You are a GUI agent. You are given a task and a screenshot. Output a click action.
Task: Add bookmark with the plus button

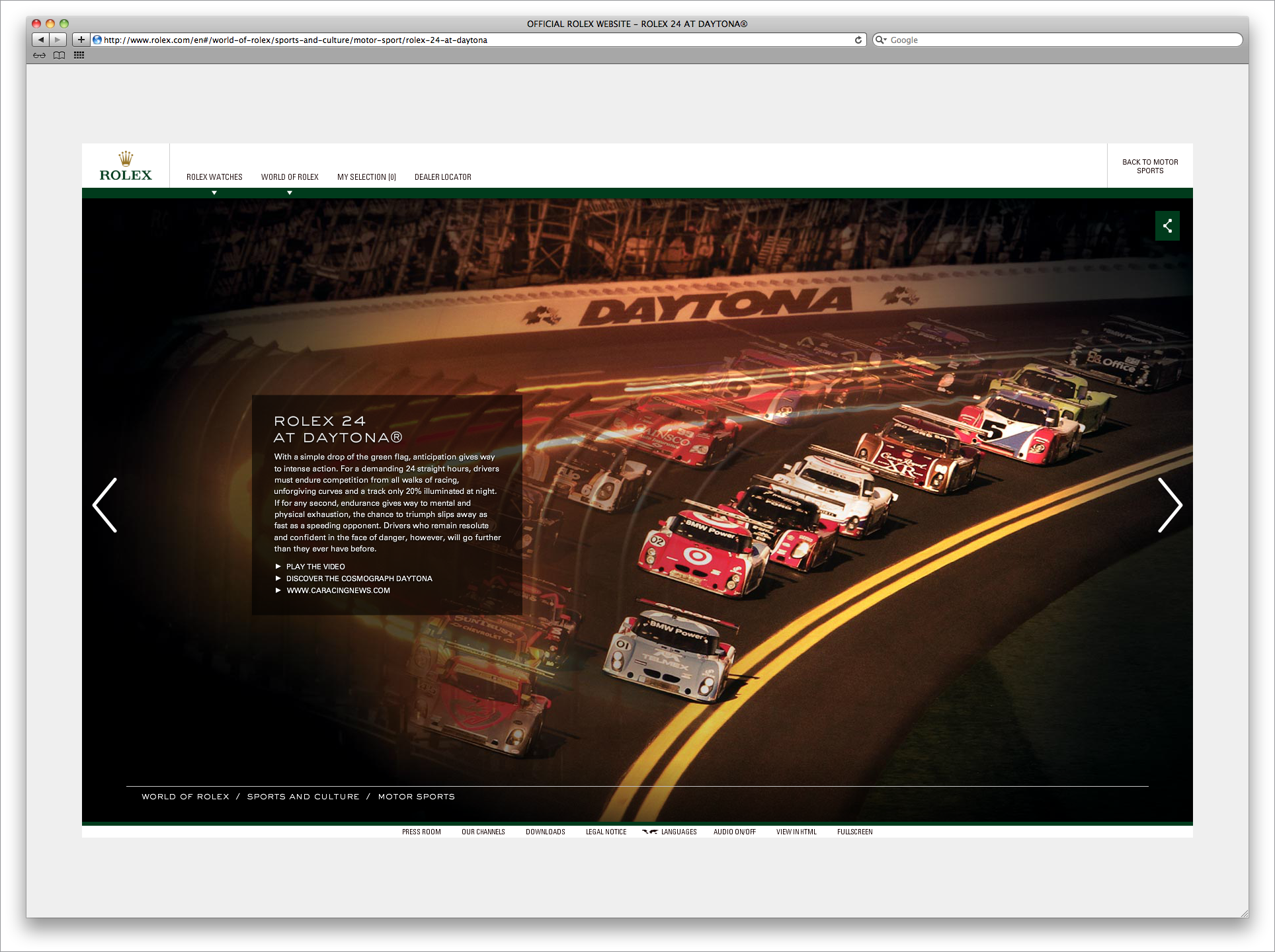[x=81, y=40]
